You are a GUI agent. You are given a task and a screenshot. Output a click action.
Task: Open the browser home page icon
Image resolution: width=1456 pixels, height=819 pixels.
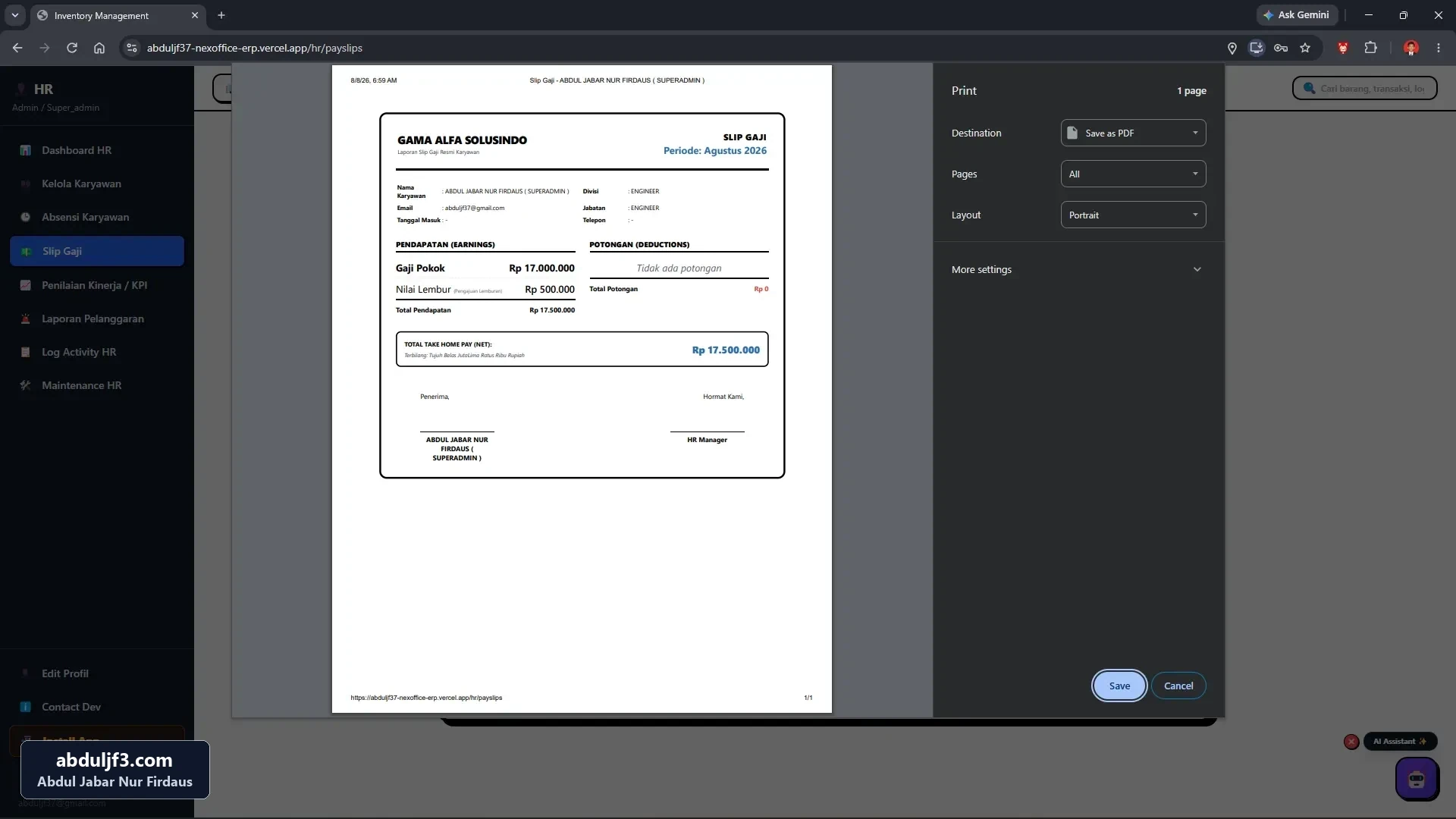(99, 48)
